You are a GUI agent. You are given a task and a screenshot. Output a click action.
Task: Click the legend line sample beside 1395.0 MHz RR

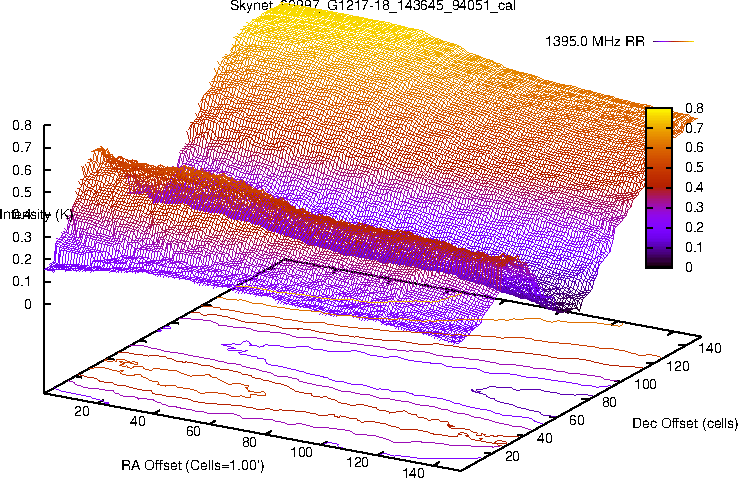point(674,42)
